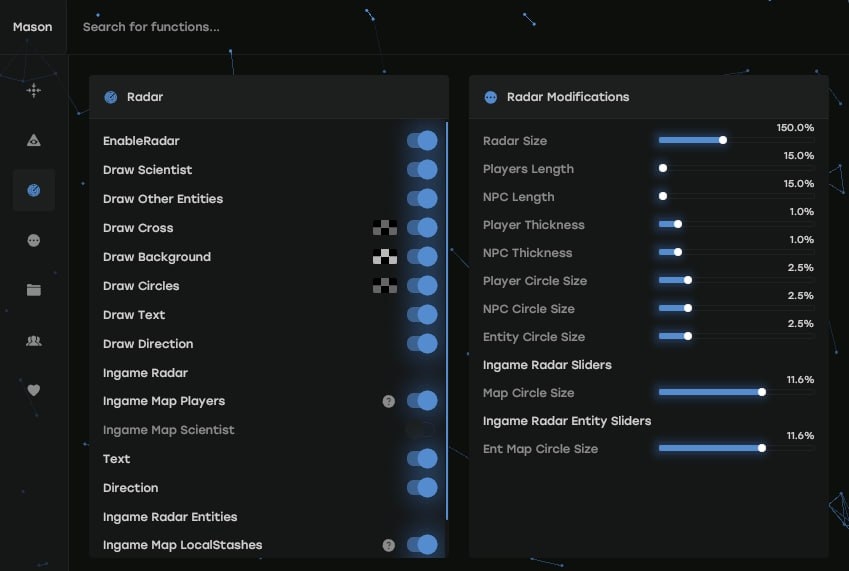Click the crosshair arrows icon in sidebar
The height and width of the screenshot is (571, 849).
point(33,91)
